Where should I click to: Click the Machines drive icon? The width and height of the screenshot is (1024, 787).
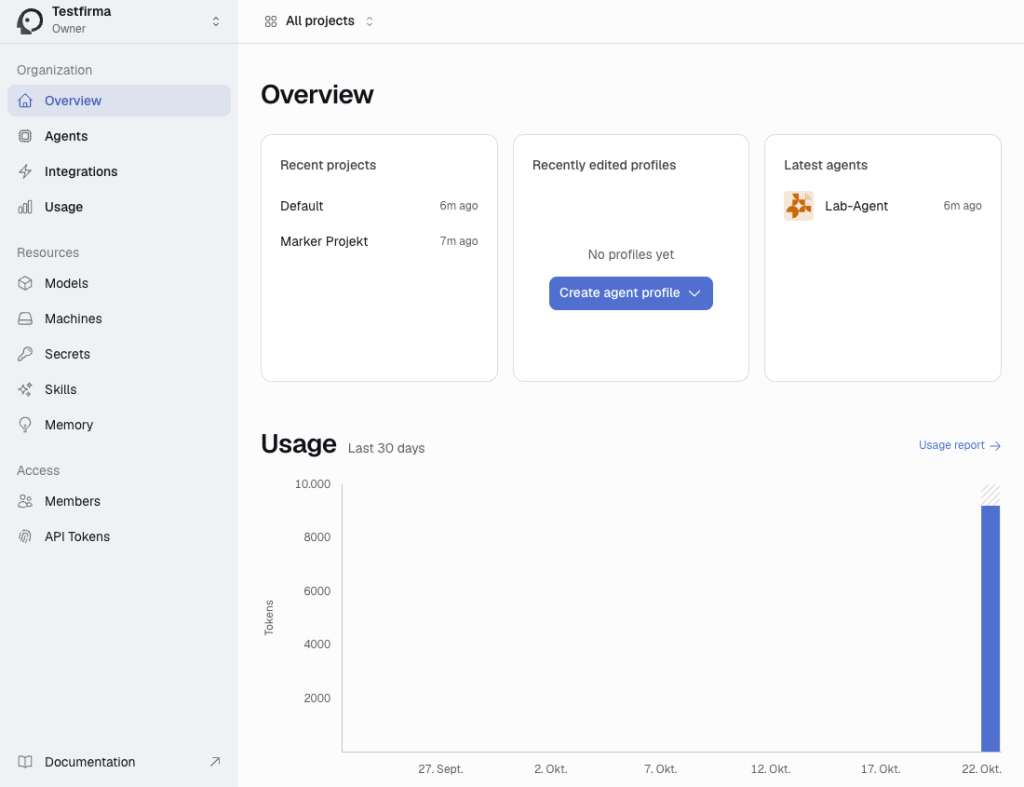pos(25,319)
